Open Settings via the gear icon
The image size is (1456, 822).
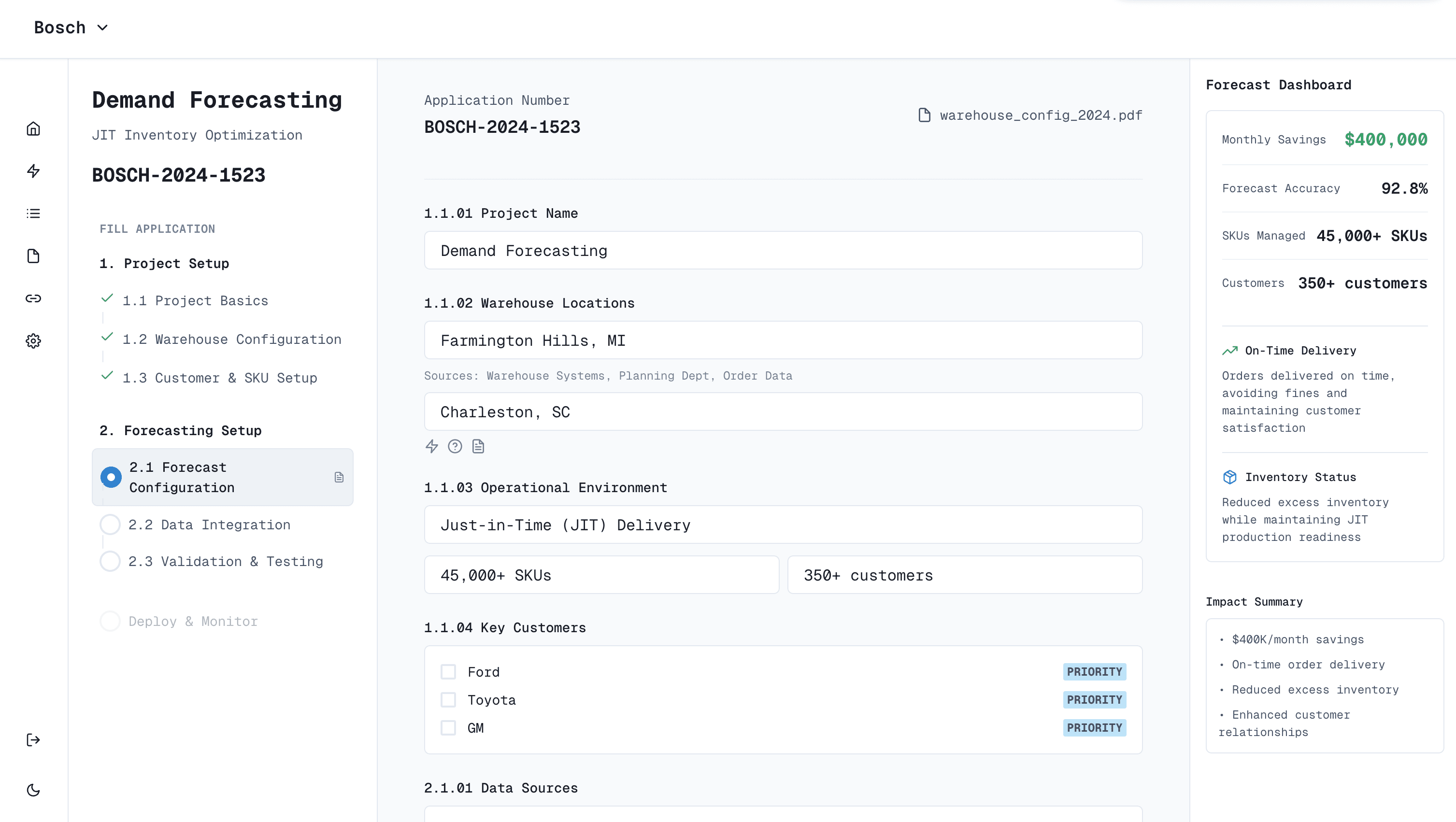(33, 340)
